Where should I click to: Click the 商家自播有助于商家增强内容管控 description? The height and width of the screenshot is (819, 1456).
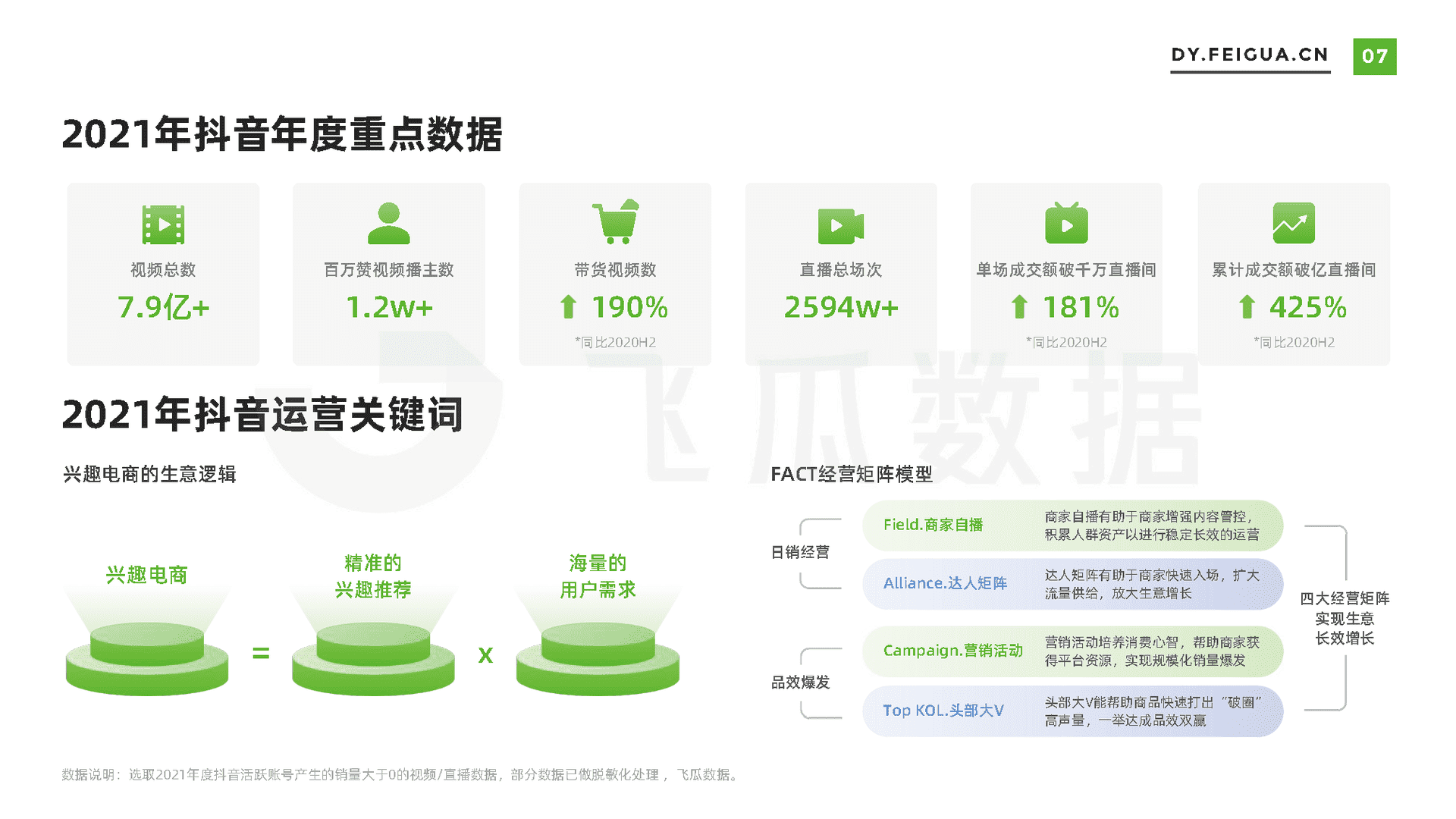pos(1152,526)
